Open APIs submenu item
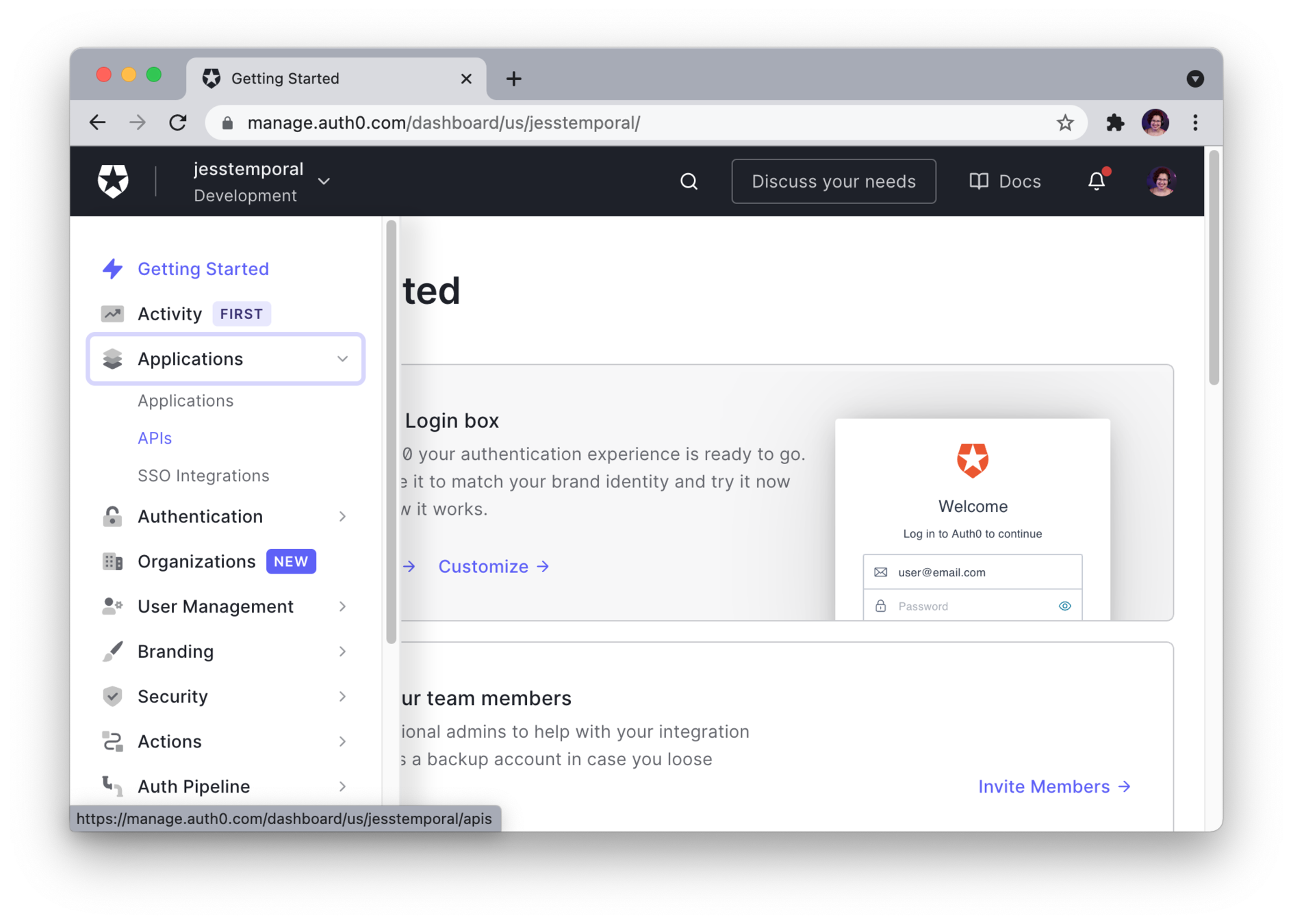The height and width of the screenshot is (924, 1293). (155, 438)
